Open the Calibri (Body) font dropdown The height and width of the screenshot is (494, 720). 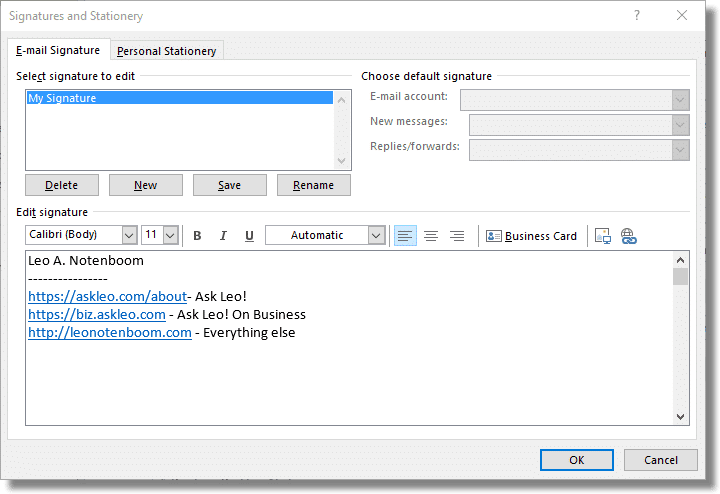coord(129,235)
